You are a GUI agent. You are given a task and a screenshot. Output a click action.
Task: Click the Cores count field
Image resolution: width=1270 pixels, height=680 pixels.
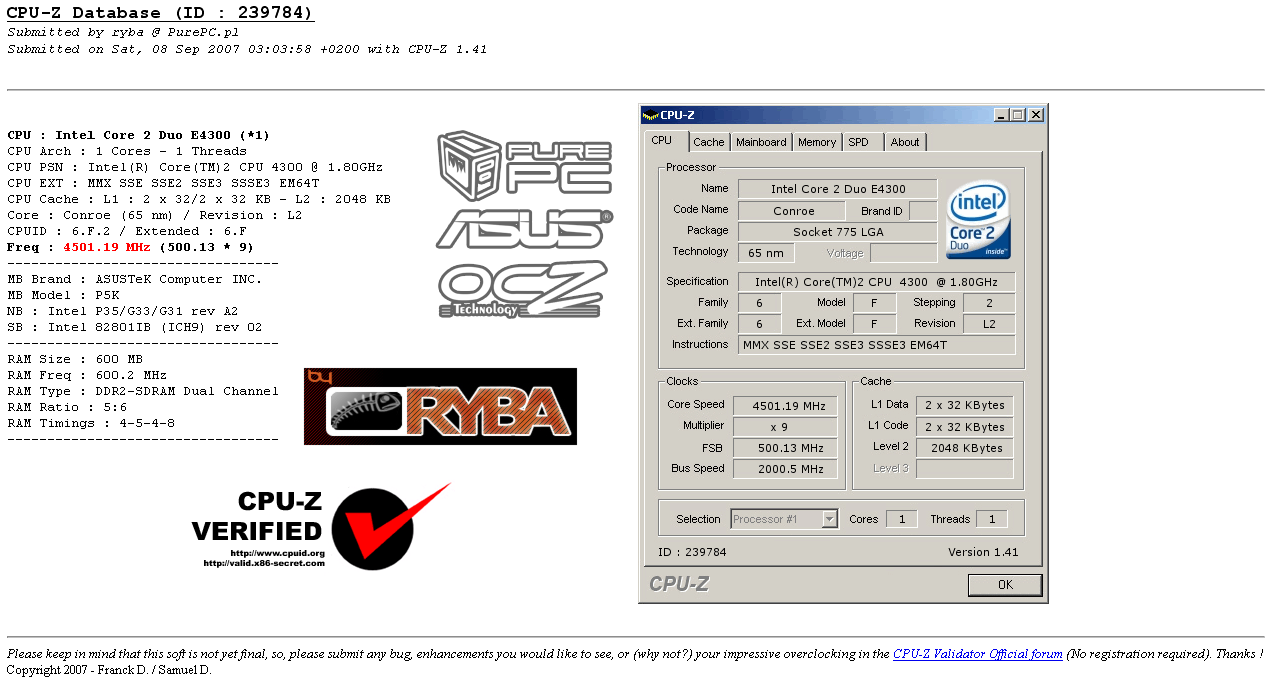point(902,519)
